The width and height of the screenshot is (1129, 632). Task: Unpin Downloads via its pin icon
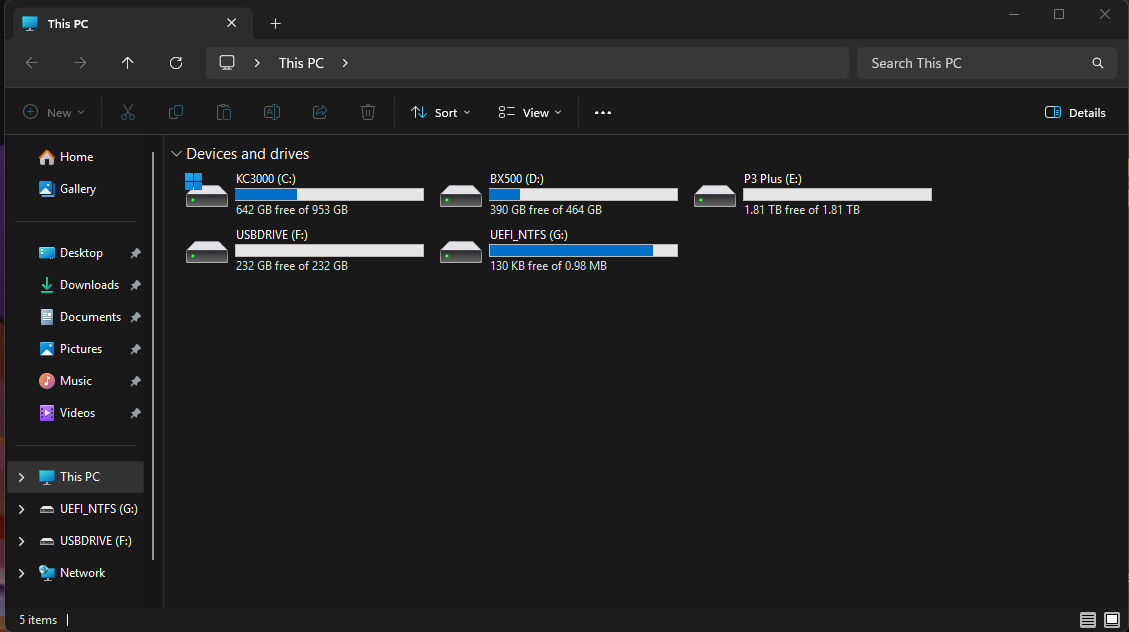pos(135,285)
